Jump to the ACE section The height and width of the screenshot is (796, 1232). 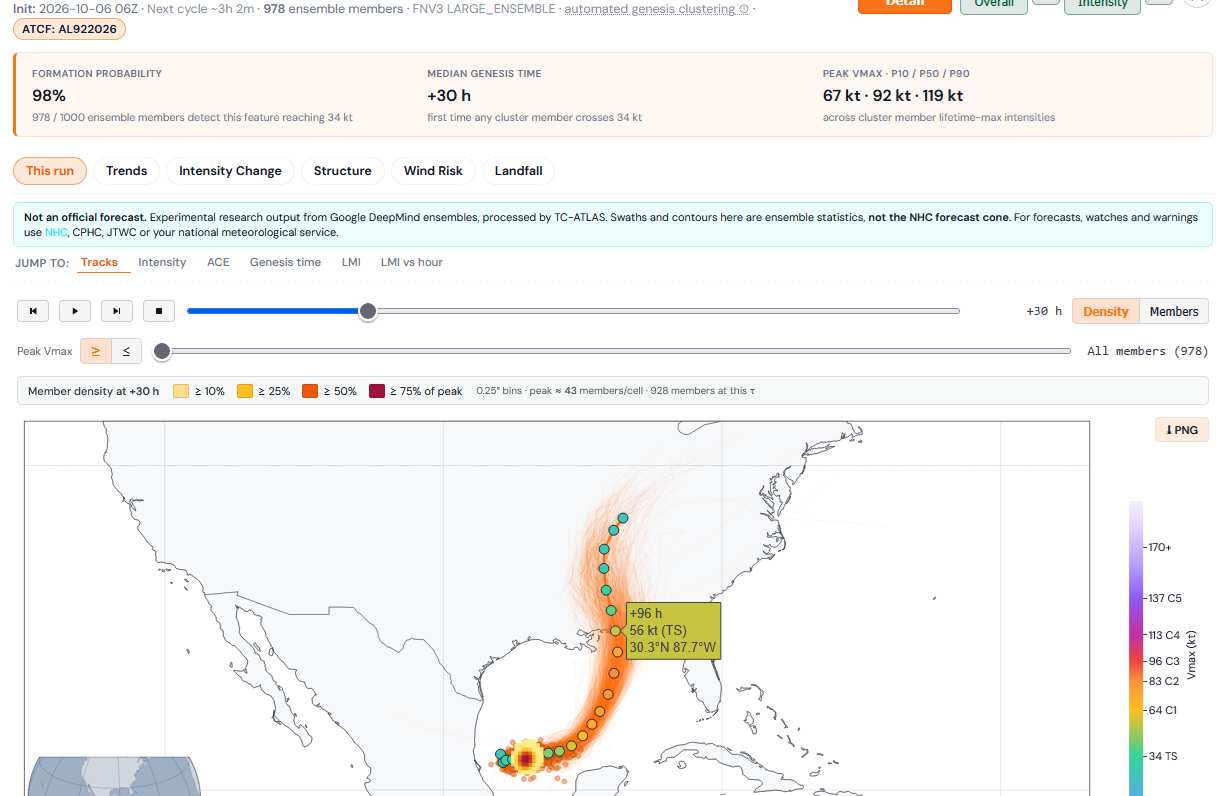click(x=218, y=262)
